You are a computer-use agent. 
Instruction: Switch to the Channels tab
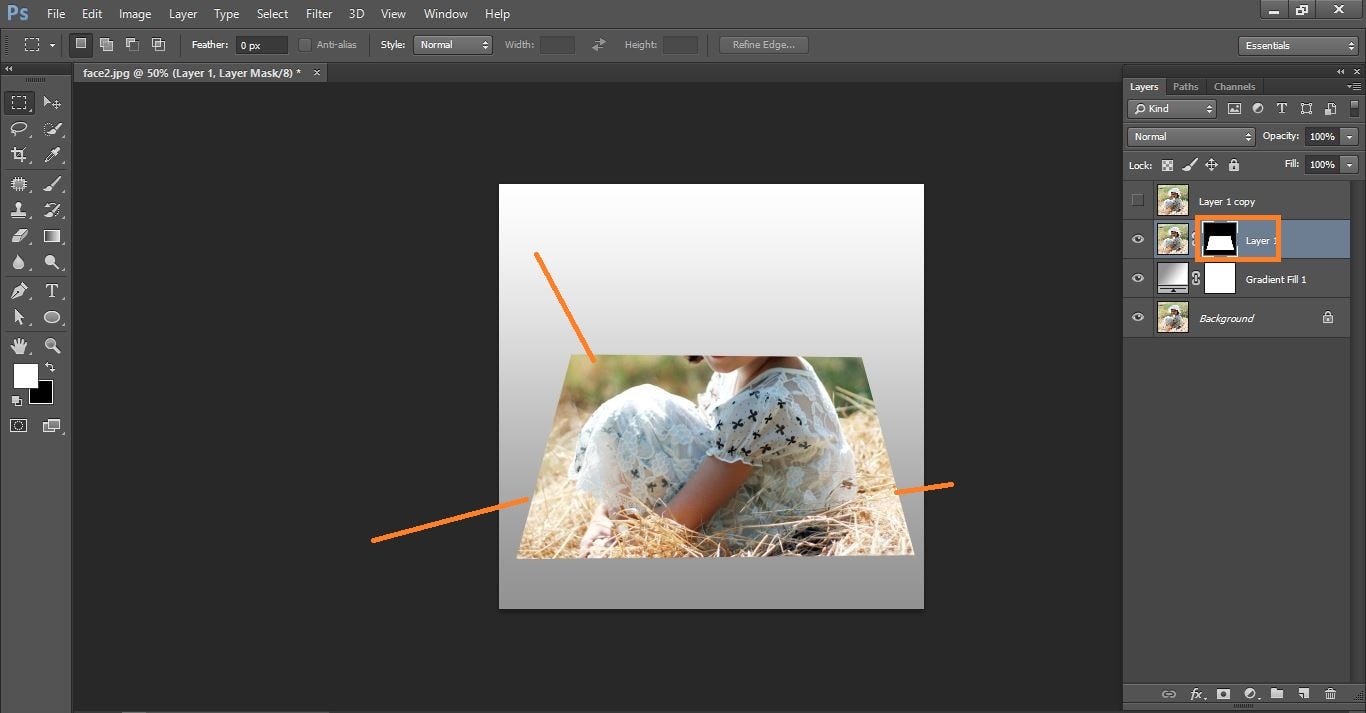pyautogui.click(x=1234, y=87)
